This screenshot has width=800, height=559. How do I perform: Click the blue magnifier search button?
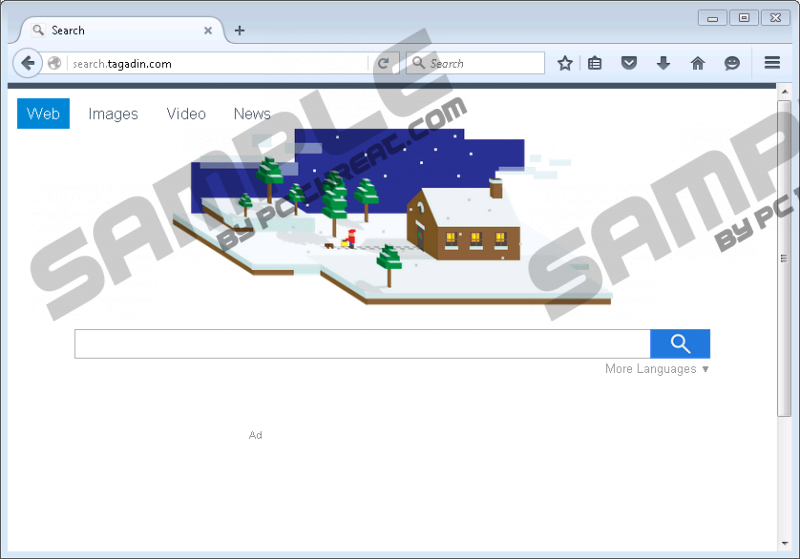pos(680,344)
